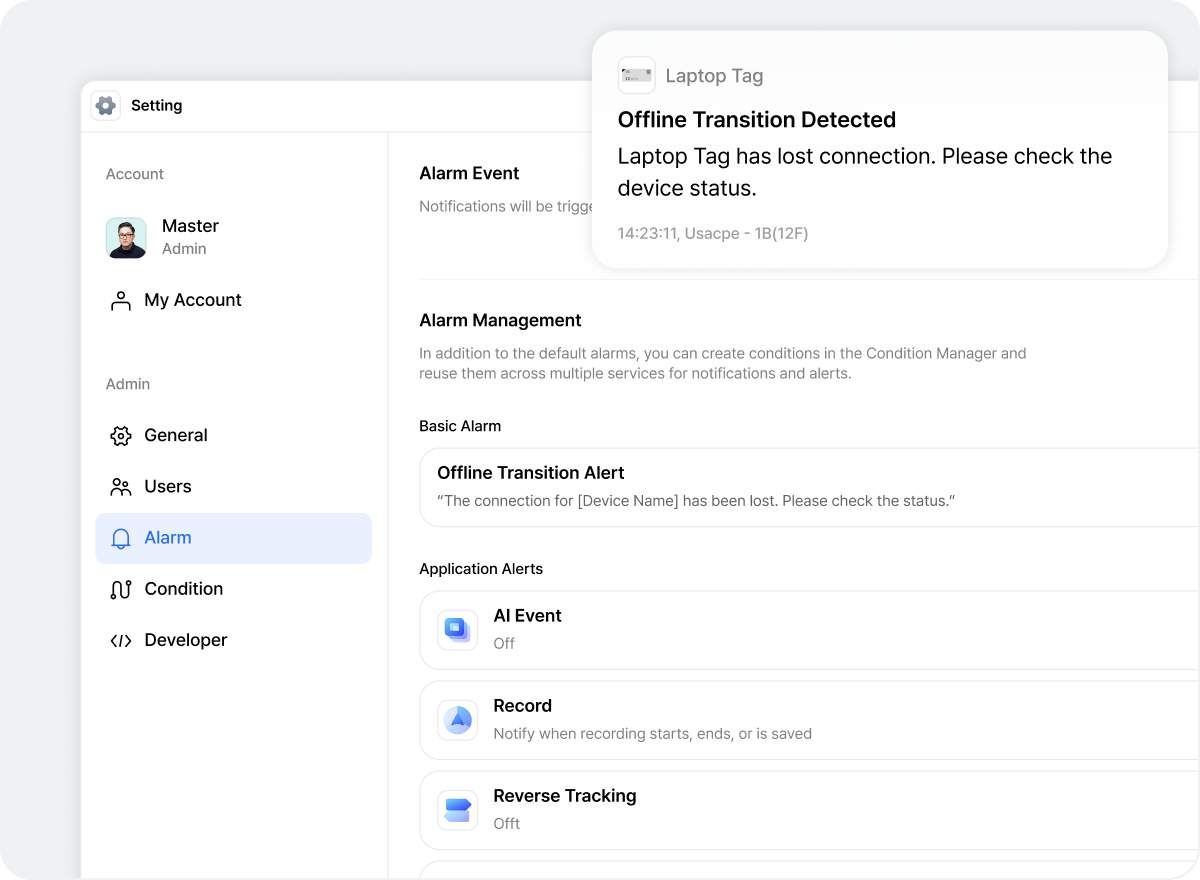Click the Users people icon
This screenshot has width=1200, height=880.
[121, 487]
